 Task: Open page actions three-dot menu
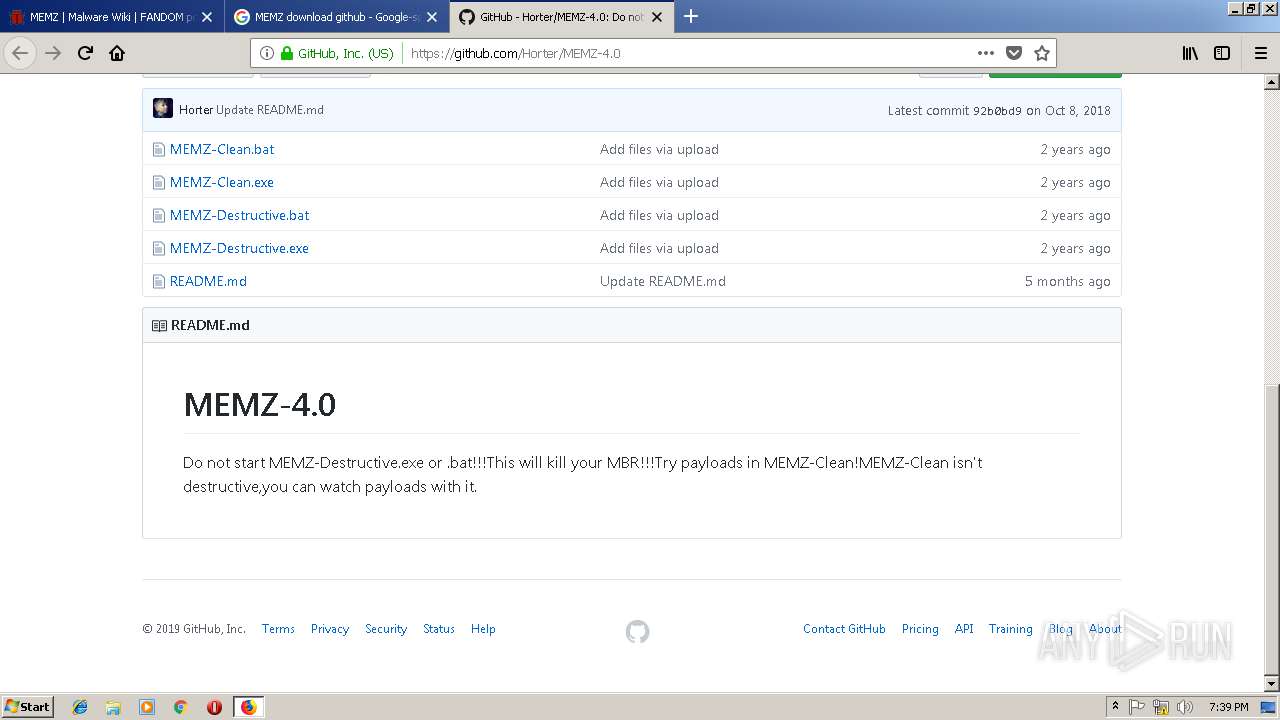pyautogui.click(x=986, y=53)
